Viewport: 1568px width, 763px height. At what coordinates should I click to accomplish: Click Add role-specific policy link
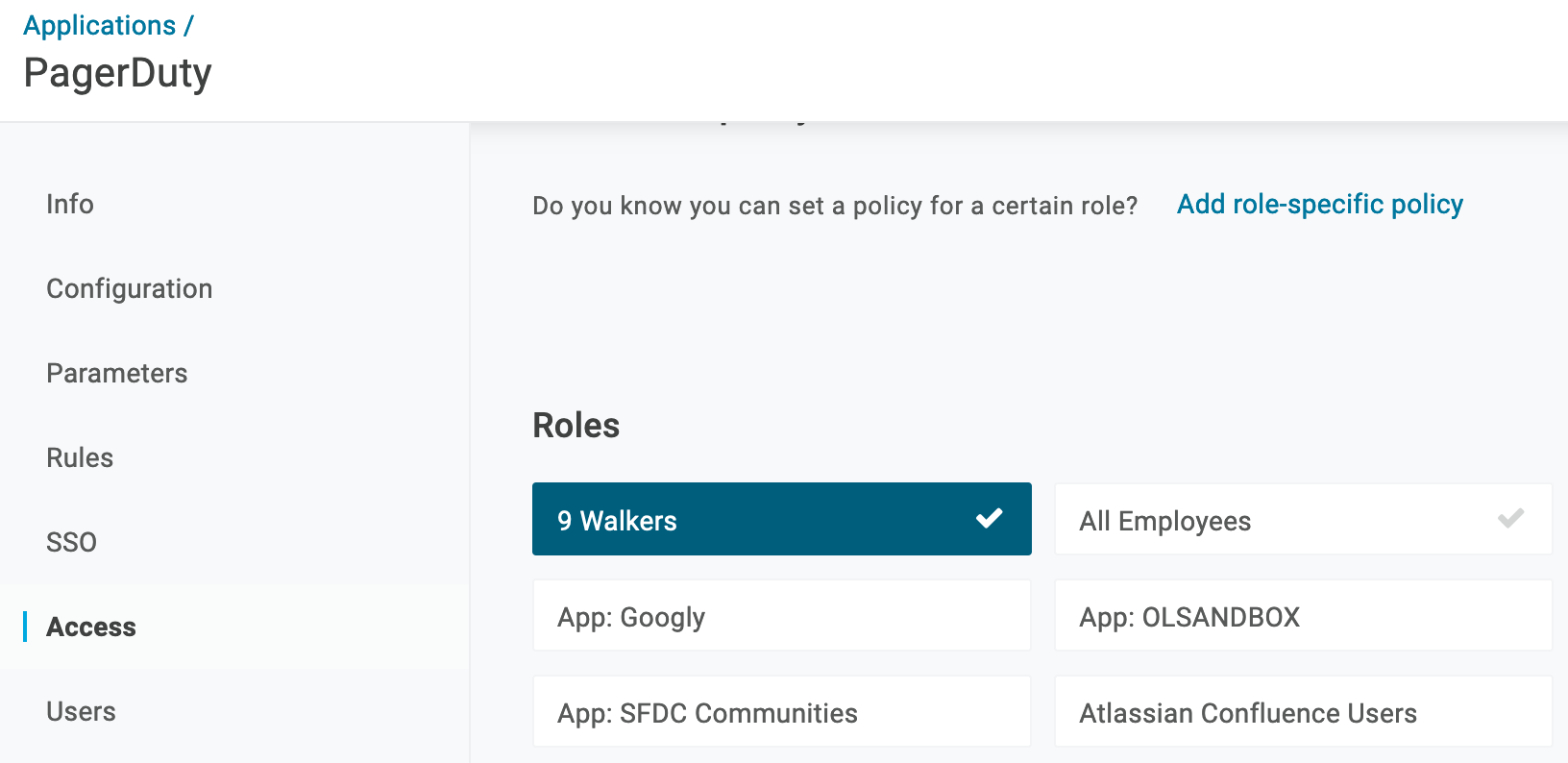pyautogui.click(x=1320, y=204)
